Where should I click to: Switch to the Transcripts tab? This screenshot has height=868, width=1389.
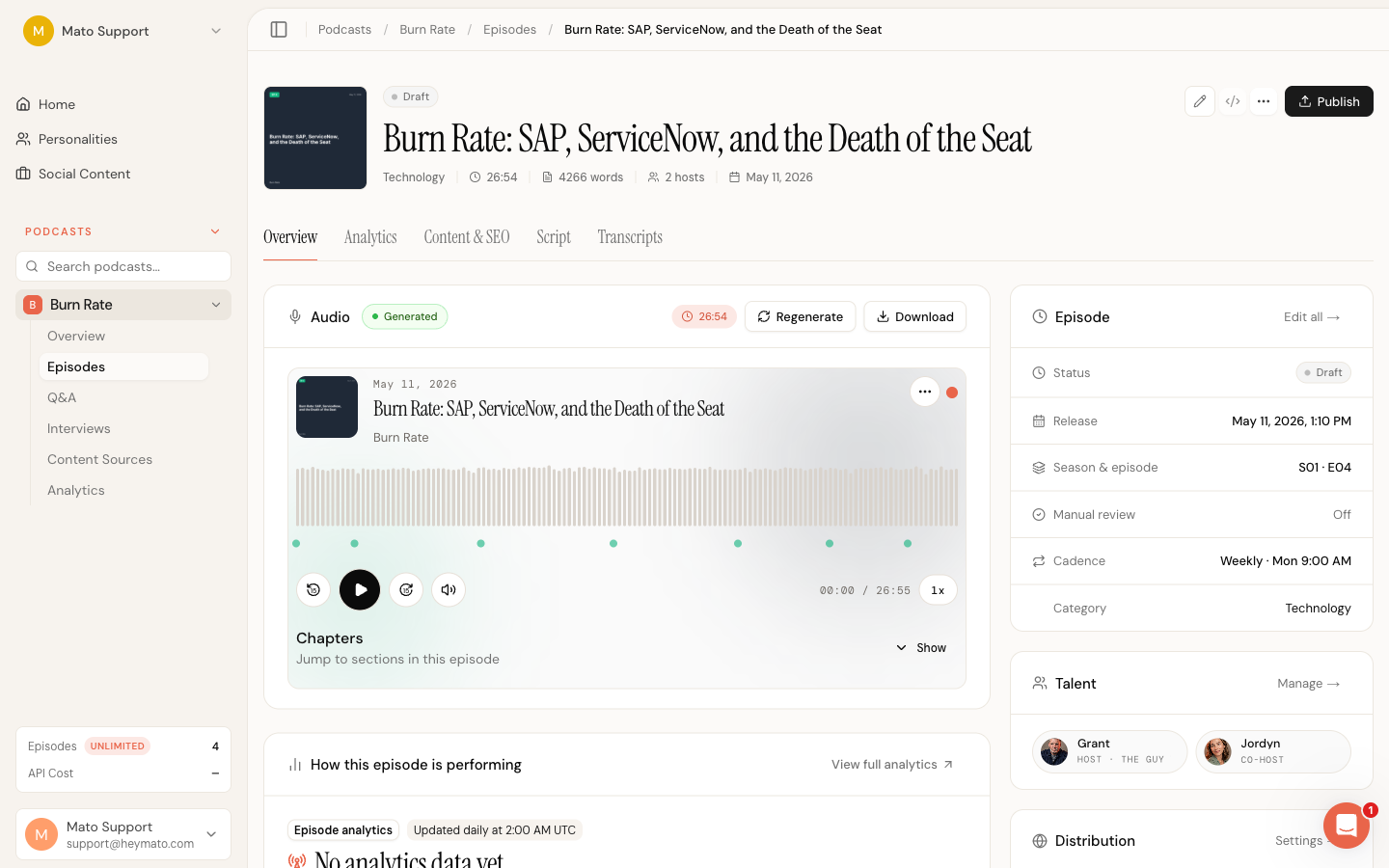pos(630,237)
